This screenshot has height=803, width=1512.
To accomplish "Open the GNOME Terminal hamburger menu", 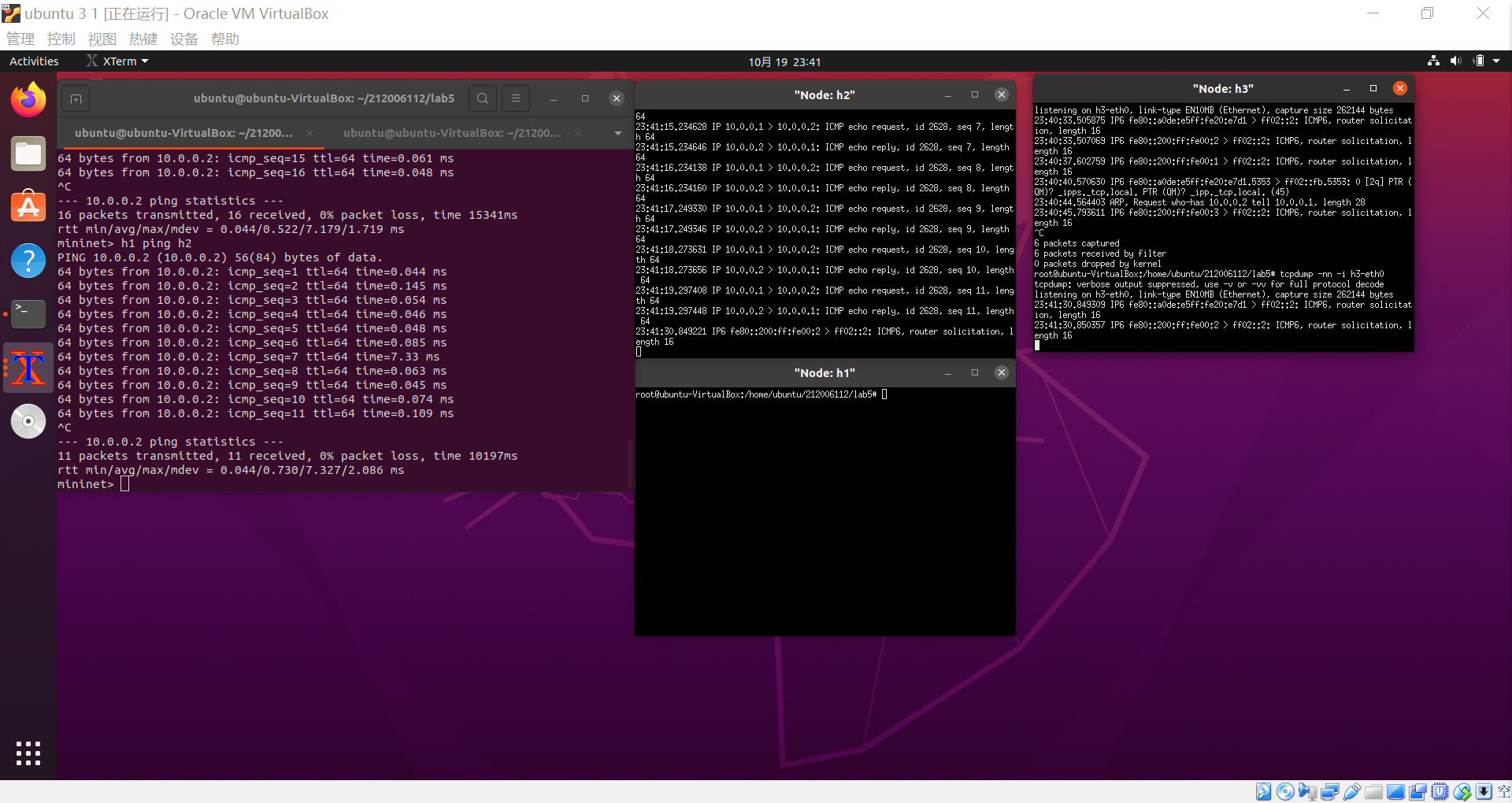I will coord(516,98).
